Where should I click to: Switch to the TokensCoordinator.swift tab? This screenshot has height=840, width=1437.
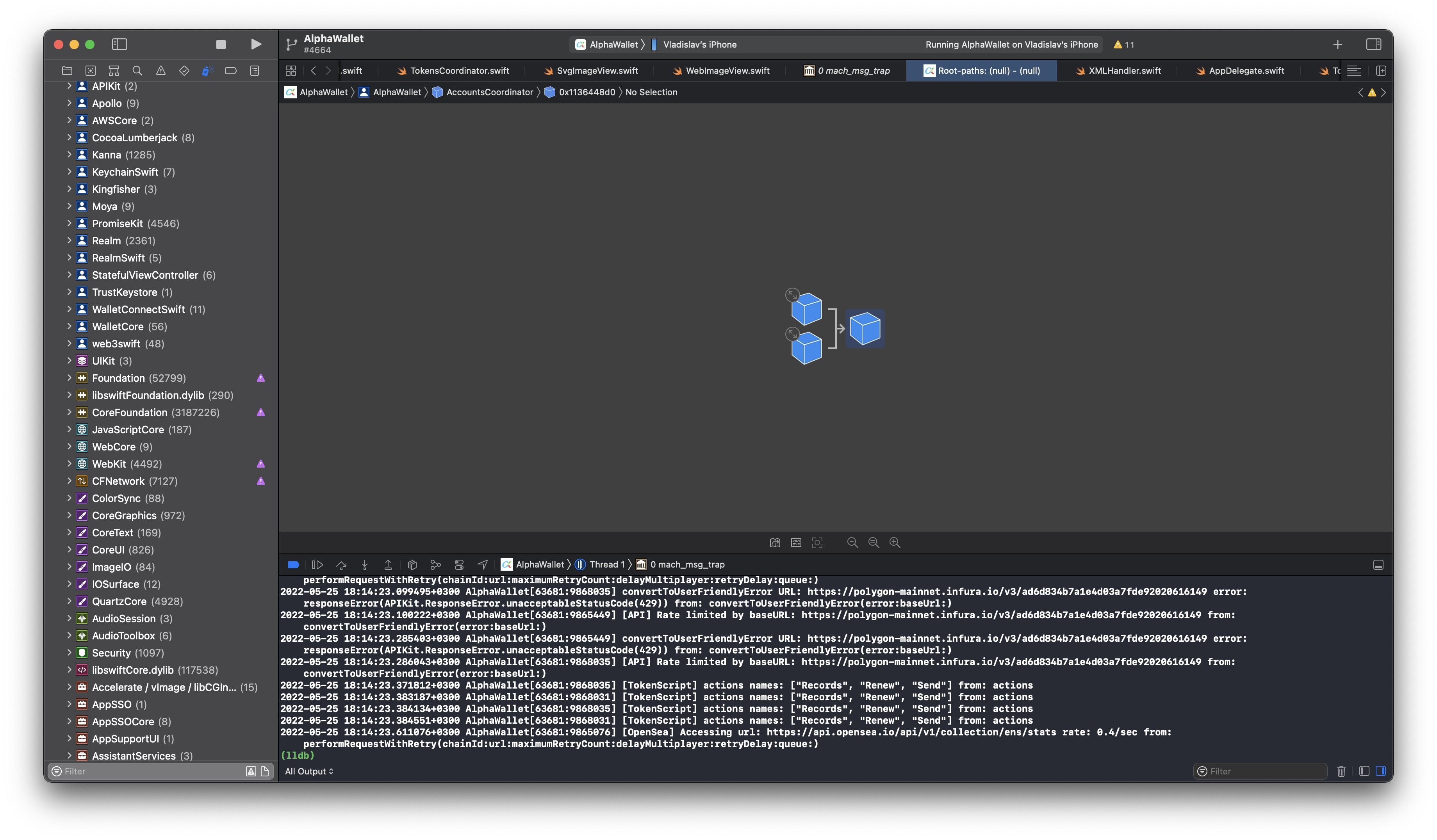pyautogui.click(x=459, y=71)
